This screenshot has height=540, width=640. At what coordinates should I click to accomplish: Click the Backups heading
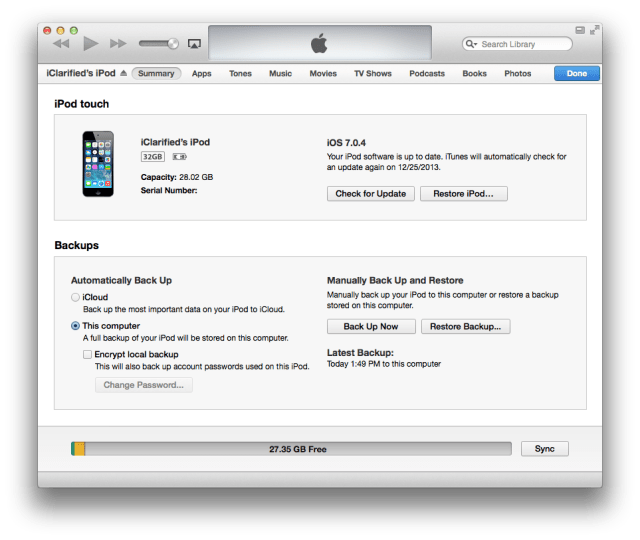[x=77, y=245]
